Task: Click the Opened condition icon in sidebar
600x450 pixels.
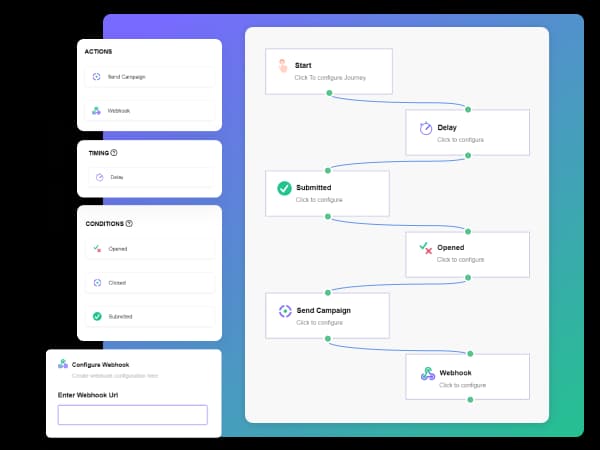Action: 97,248
